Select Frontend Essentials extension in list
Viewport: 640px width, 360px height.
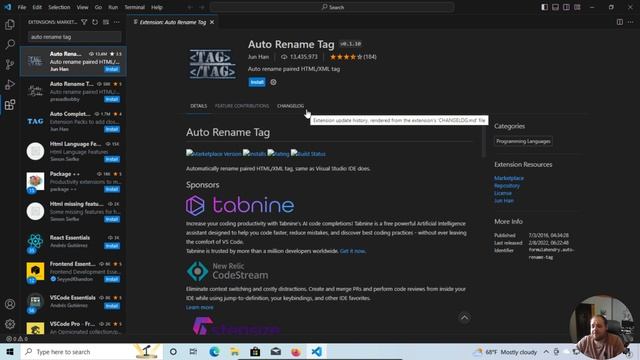(x=73, y=272)
